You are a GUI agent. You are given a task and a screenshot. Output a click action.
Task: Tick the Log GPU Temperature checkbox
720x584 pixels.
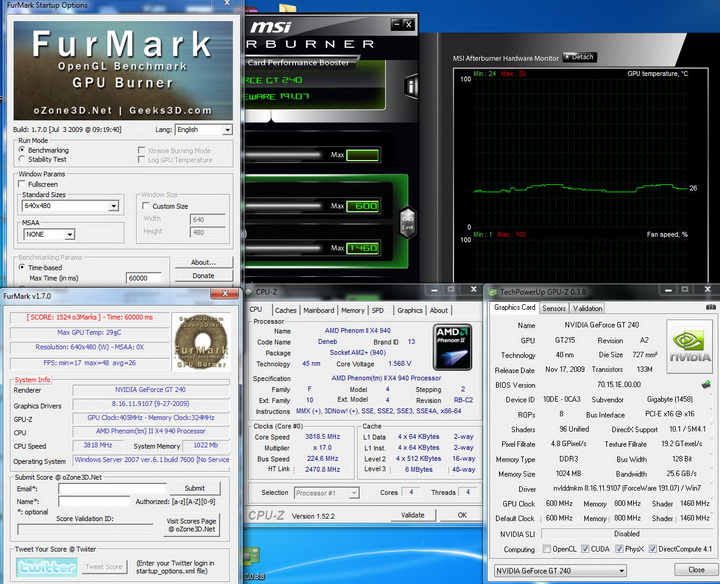coord(141,159)
